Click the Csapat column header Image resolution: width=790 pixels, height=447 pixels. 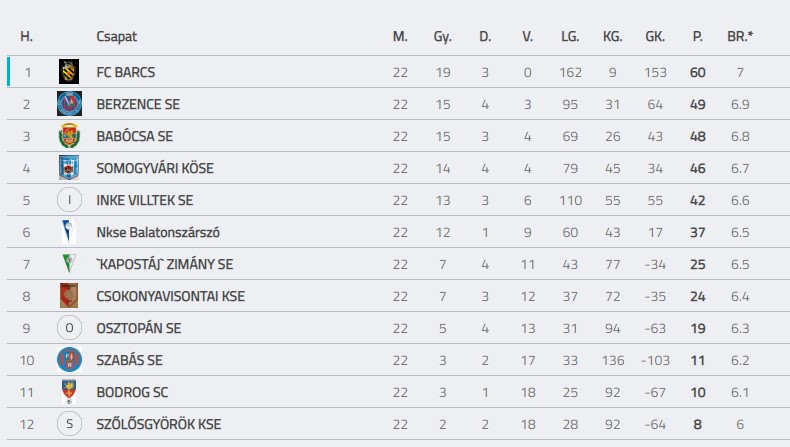[117, 37]
